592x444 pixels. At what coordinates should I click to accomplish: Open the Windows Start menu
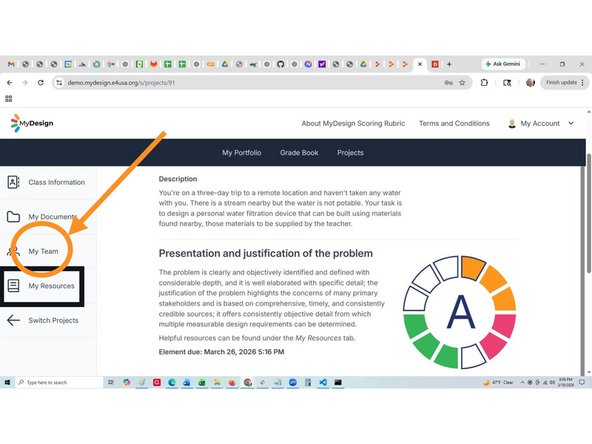click(7, 382)
